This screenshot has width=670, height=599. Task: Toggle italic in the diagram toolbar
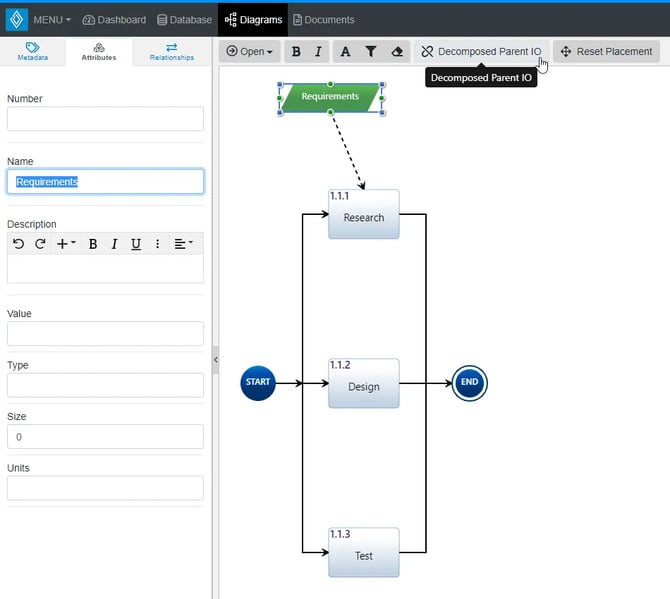[319, 52]
